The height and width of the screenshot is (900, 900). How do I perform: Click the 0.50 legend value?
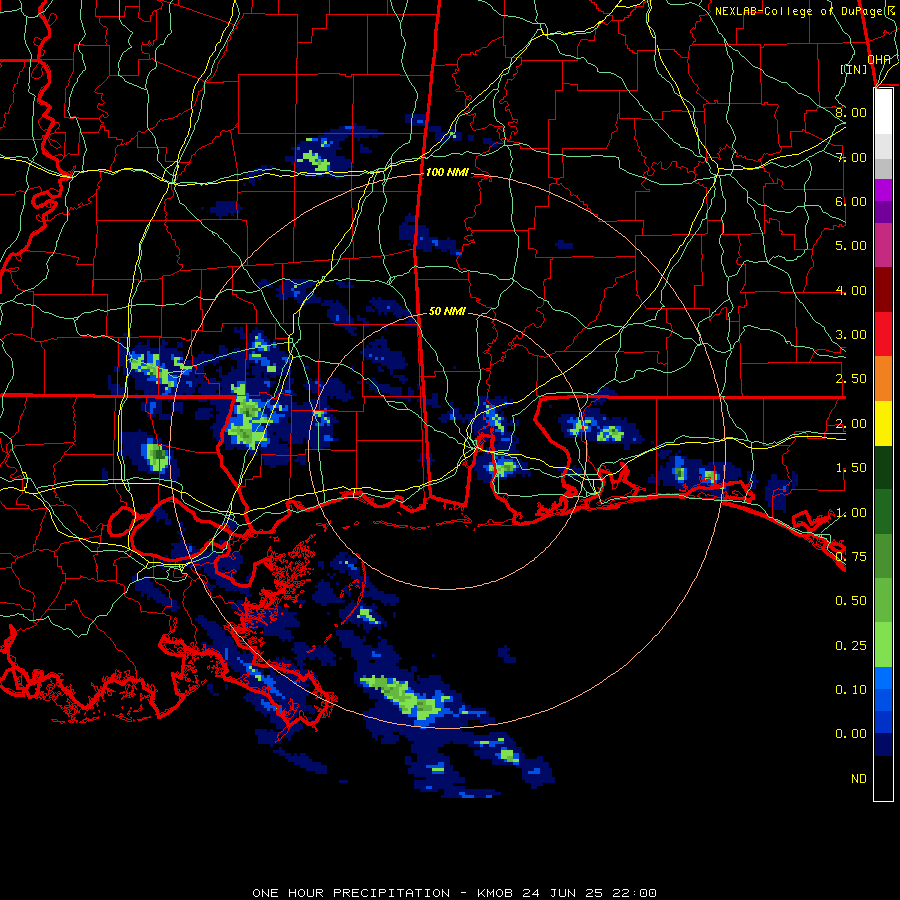851,601
